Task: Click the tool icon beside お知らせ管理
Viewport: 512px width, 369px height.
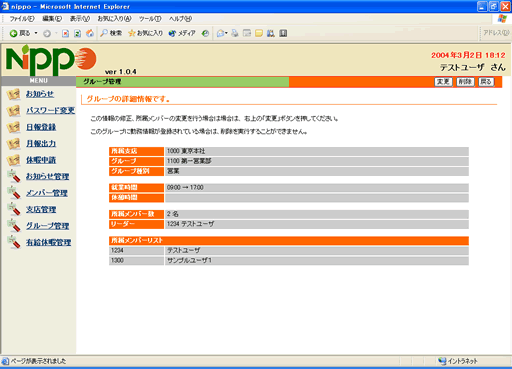Action: pos(14,176)
